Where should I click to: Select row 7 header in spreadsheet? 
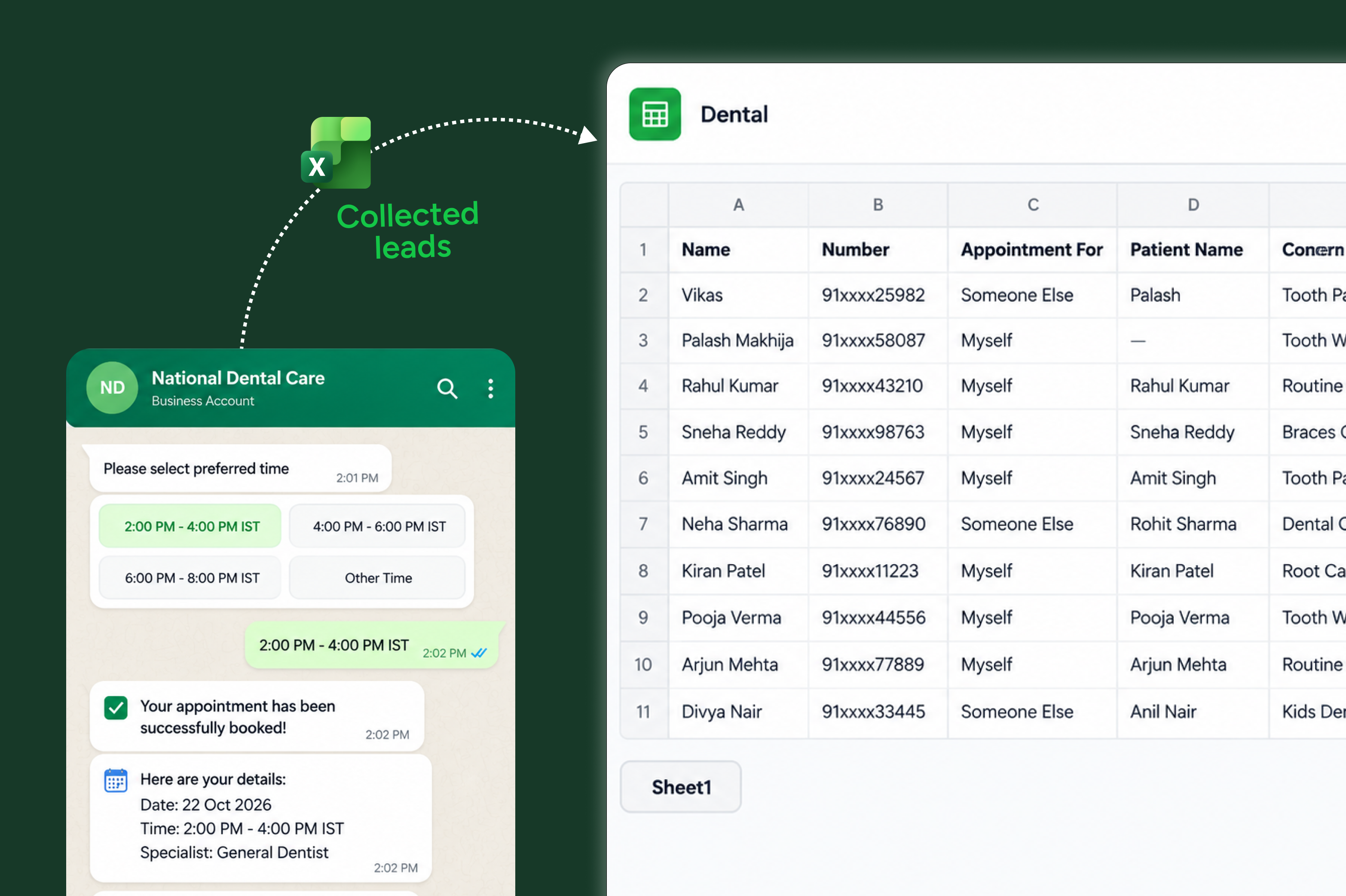click(x=644, y=524)
